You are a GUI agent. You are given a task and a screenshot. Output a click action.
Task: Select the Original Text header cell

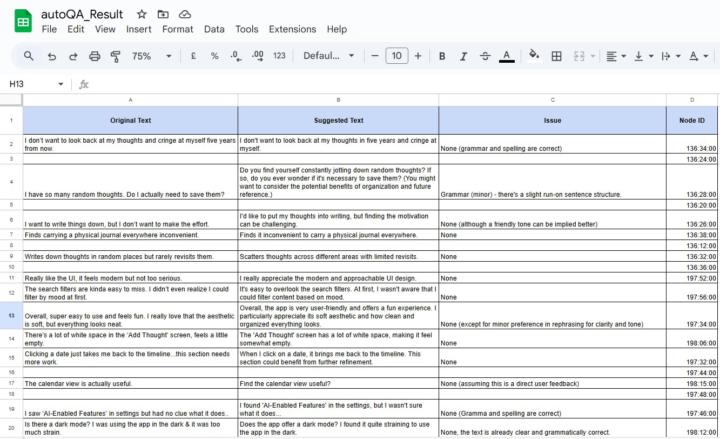tap(130, 120)
